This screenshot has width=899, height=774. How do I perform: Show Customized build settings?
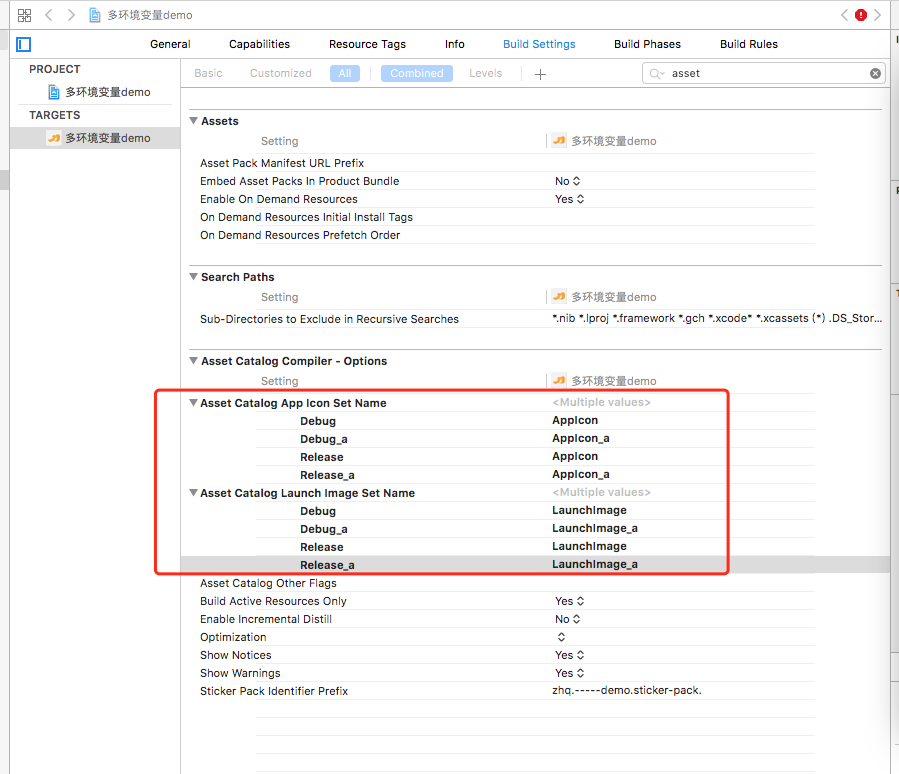tap(280, 73)
